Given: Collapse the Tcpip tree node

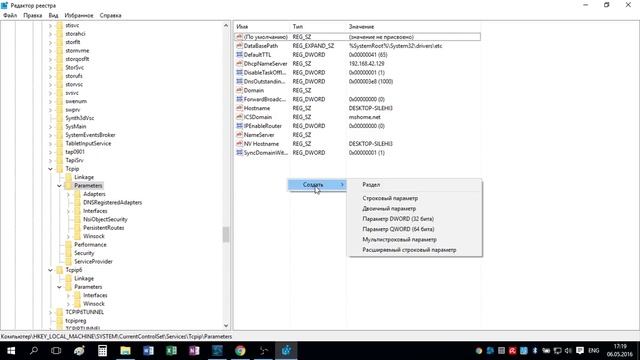Looking at the screenshot, I should [51, 169].
